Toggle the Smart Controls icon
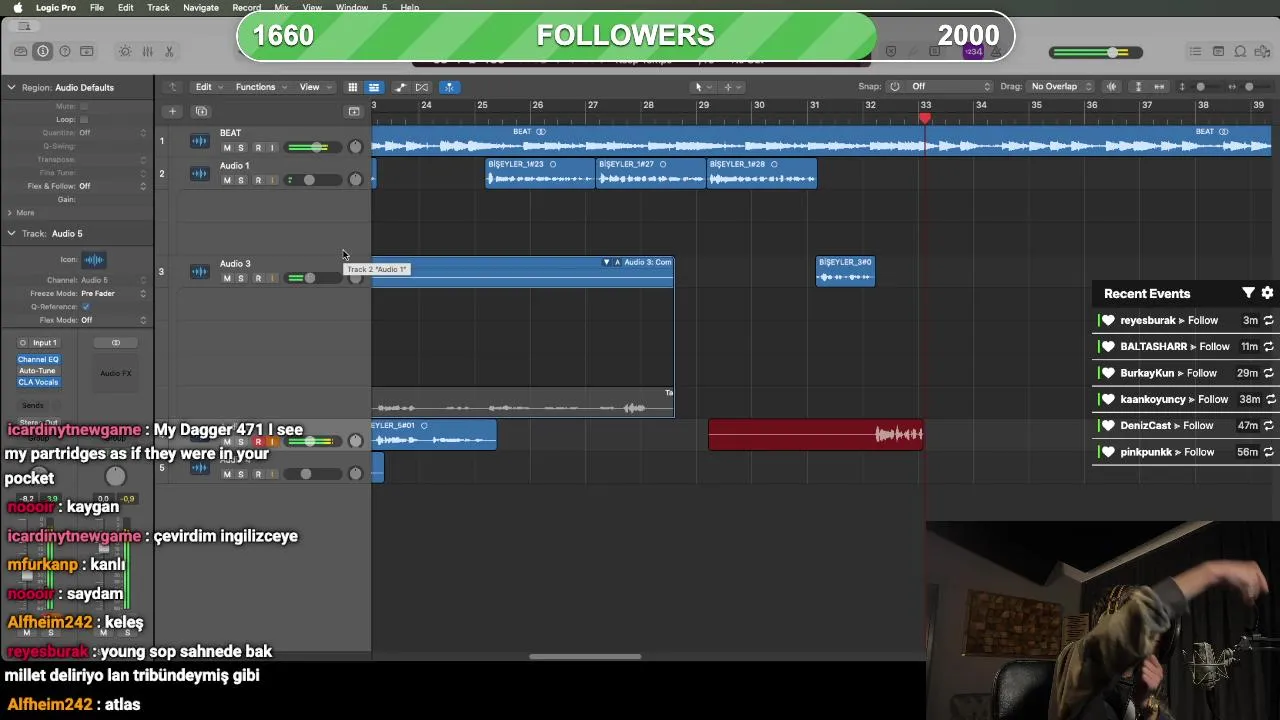The image size is (1280, 720). (125, 51)
